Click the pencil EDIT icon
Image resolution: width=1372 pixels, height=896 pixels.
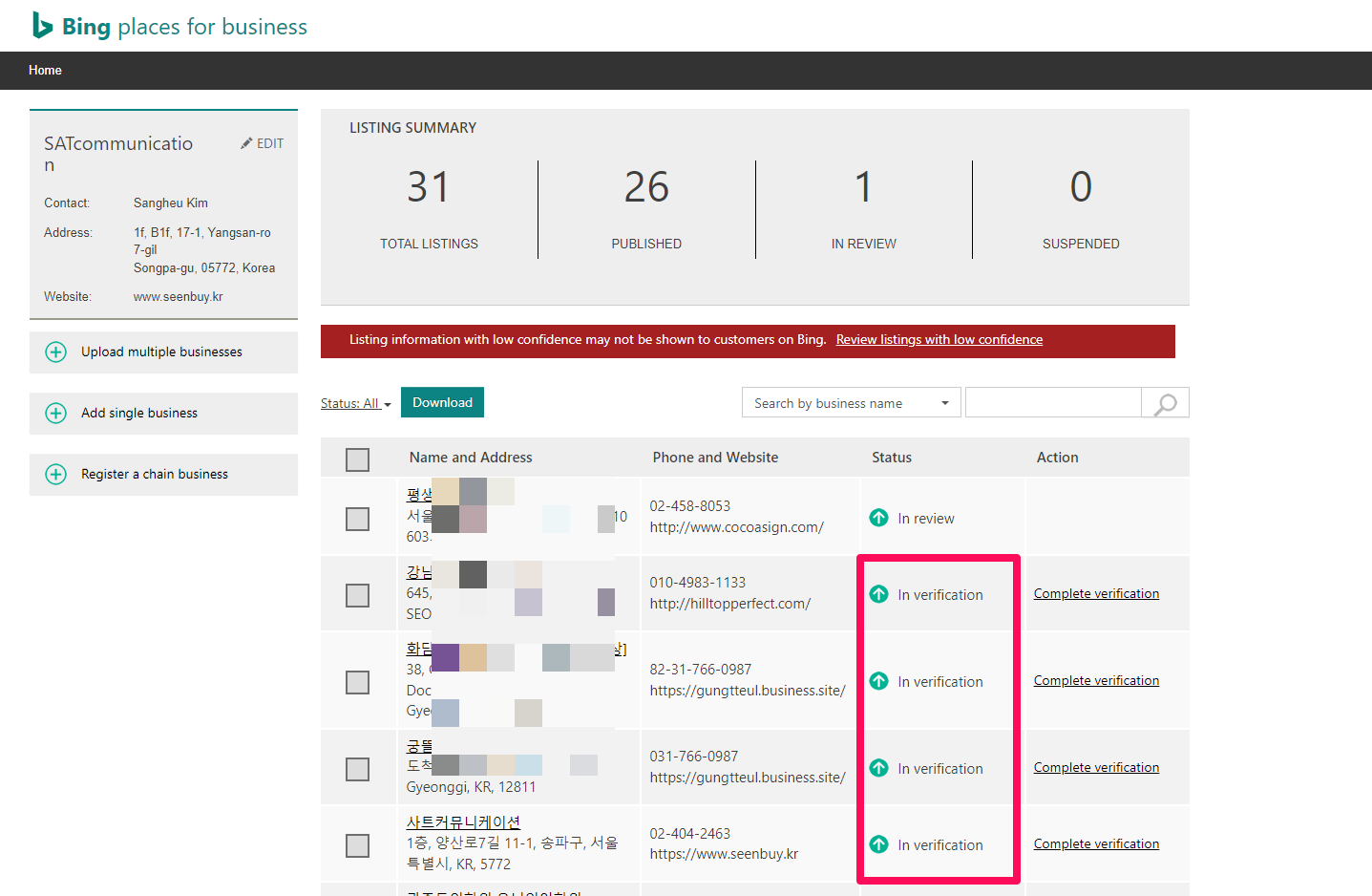point(246,143)
